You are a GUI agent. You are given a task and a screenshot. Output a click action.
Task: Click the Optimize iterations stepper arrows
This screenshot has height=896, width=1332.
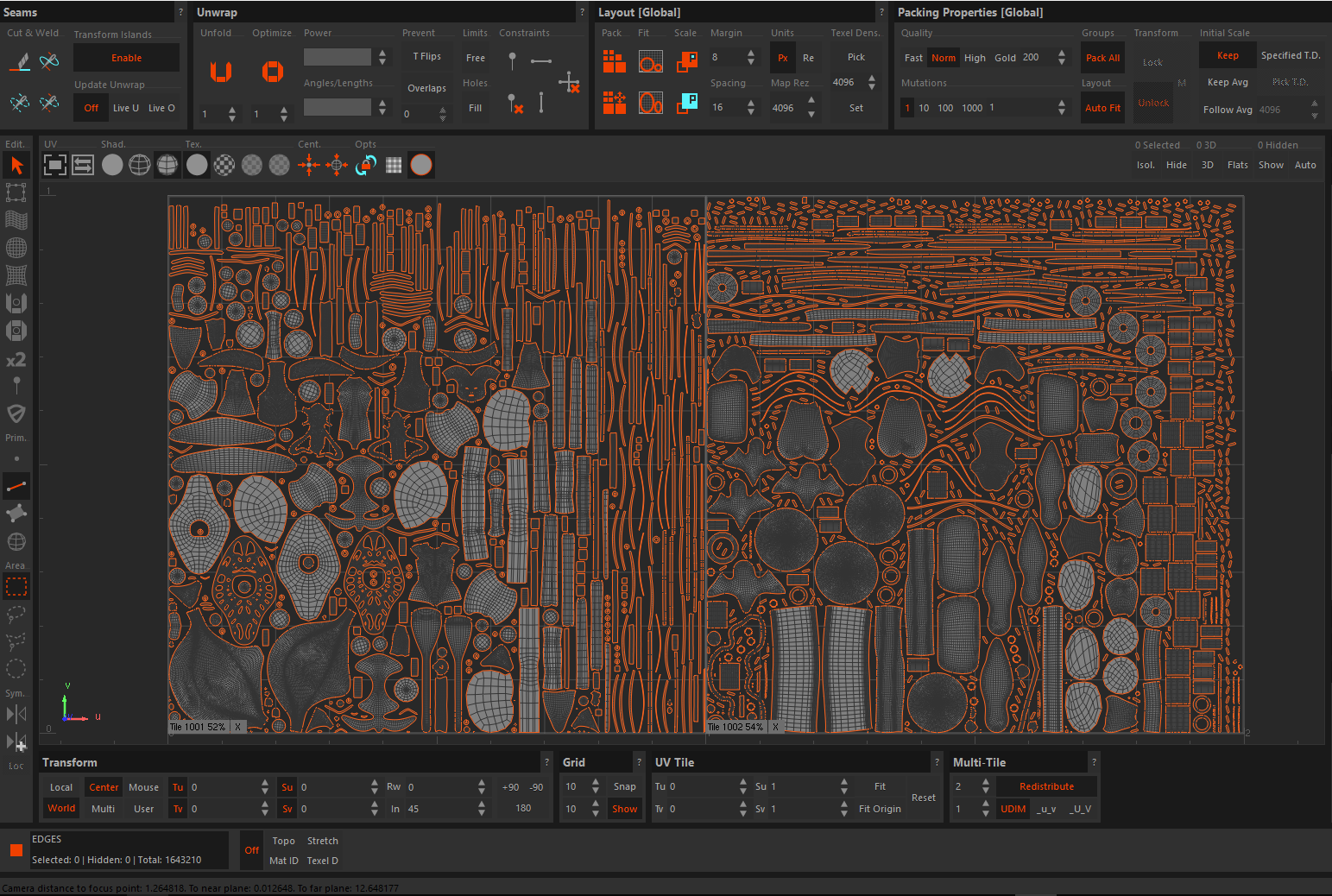coord(283,114)
